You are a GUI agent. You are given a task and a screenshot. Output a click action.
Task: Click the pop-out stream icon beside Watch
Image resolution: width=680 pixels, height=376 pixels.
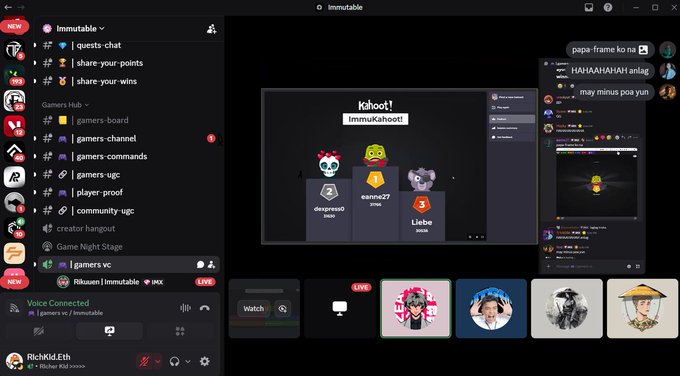tap(283, 309)
